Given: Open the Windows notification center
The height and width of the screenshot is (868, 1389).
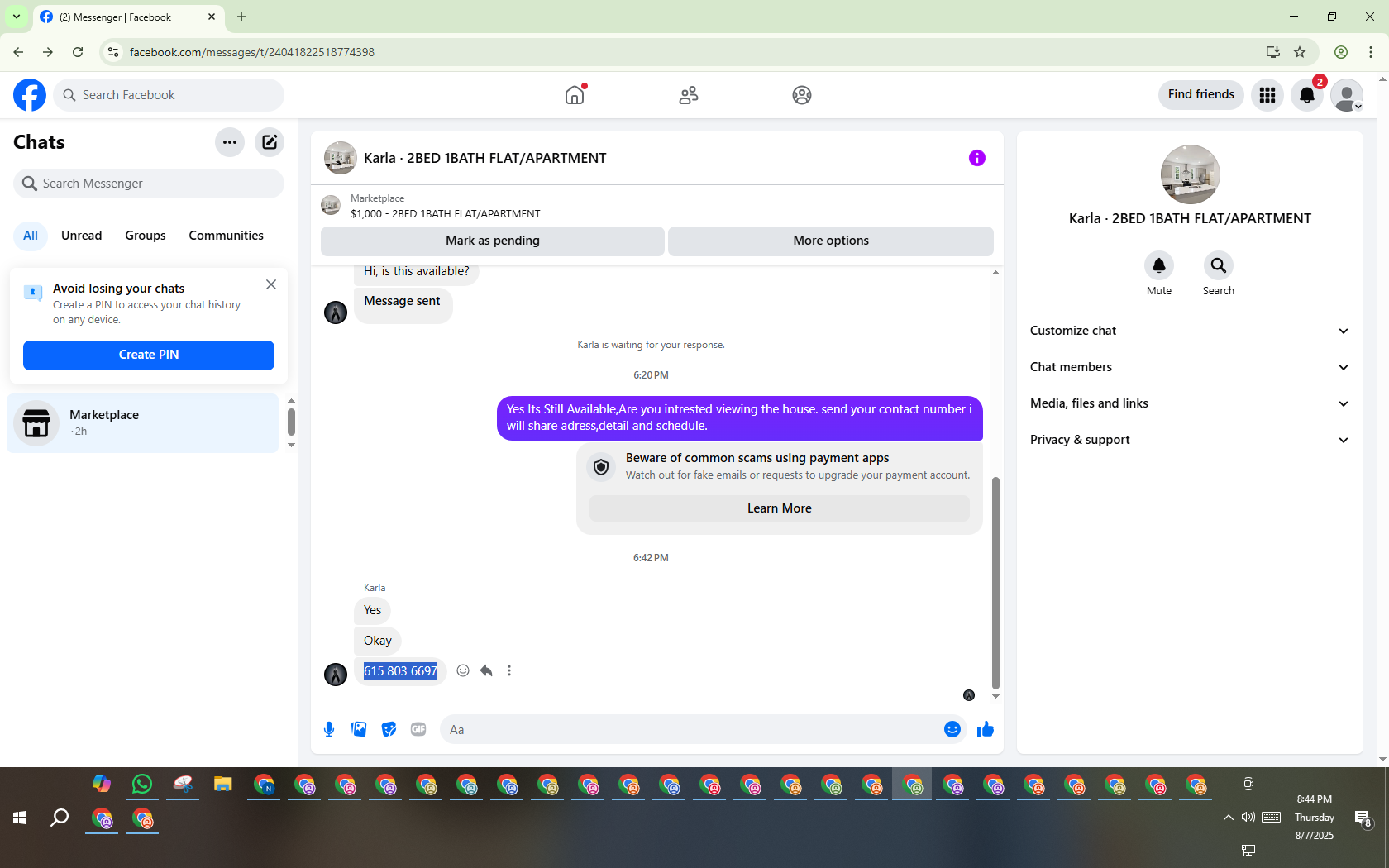Looking at the screenshot, I should 1363,818.
